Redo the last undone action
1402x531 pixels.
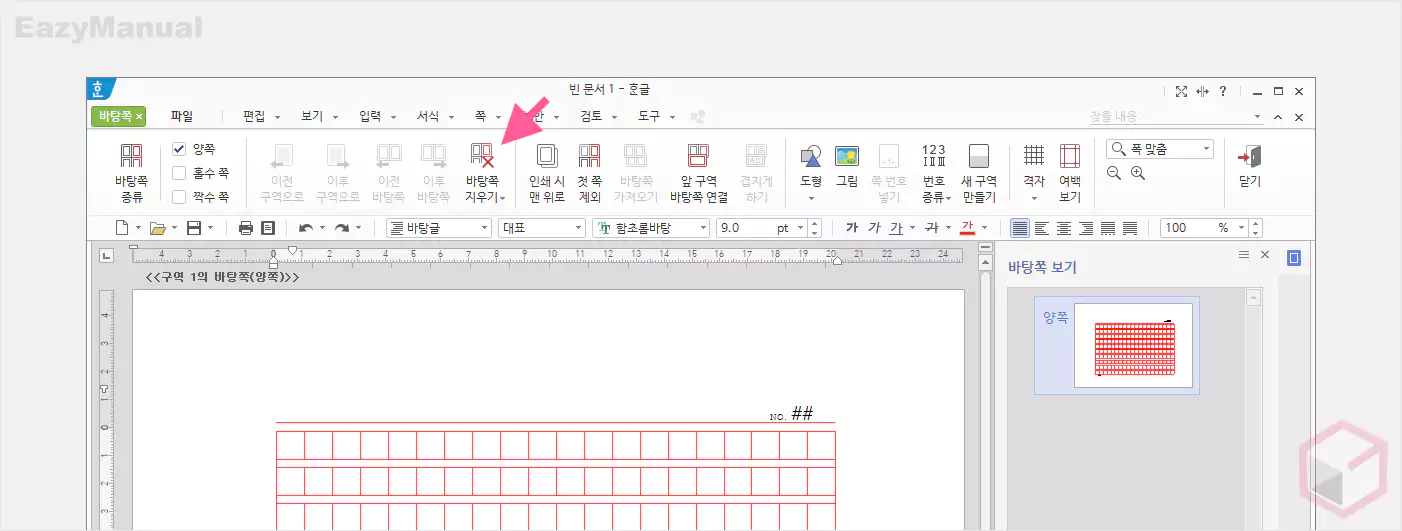tap(342, 228)
